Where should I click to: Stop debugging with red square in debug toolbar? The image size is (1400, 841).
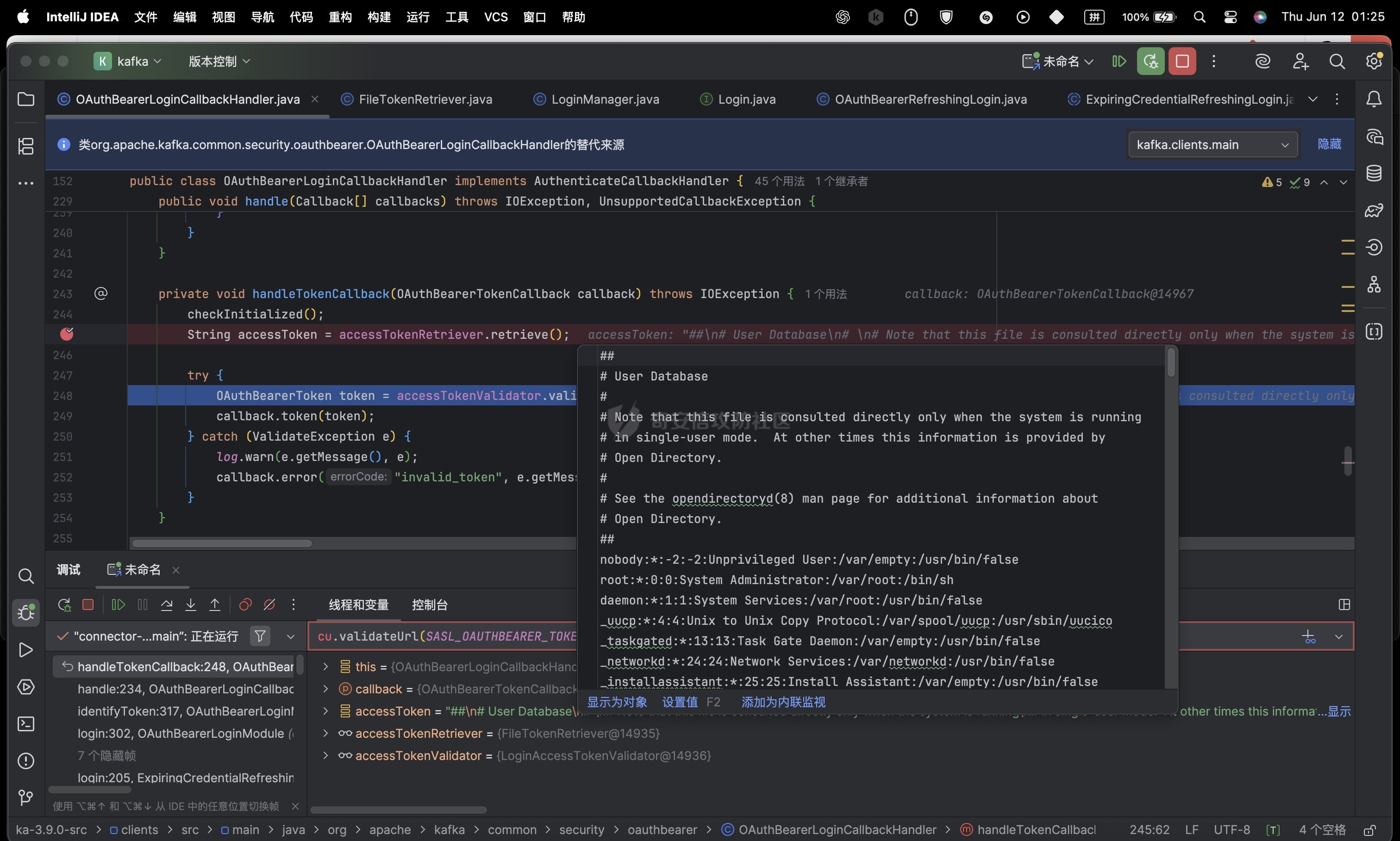point(88,604)
